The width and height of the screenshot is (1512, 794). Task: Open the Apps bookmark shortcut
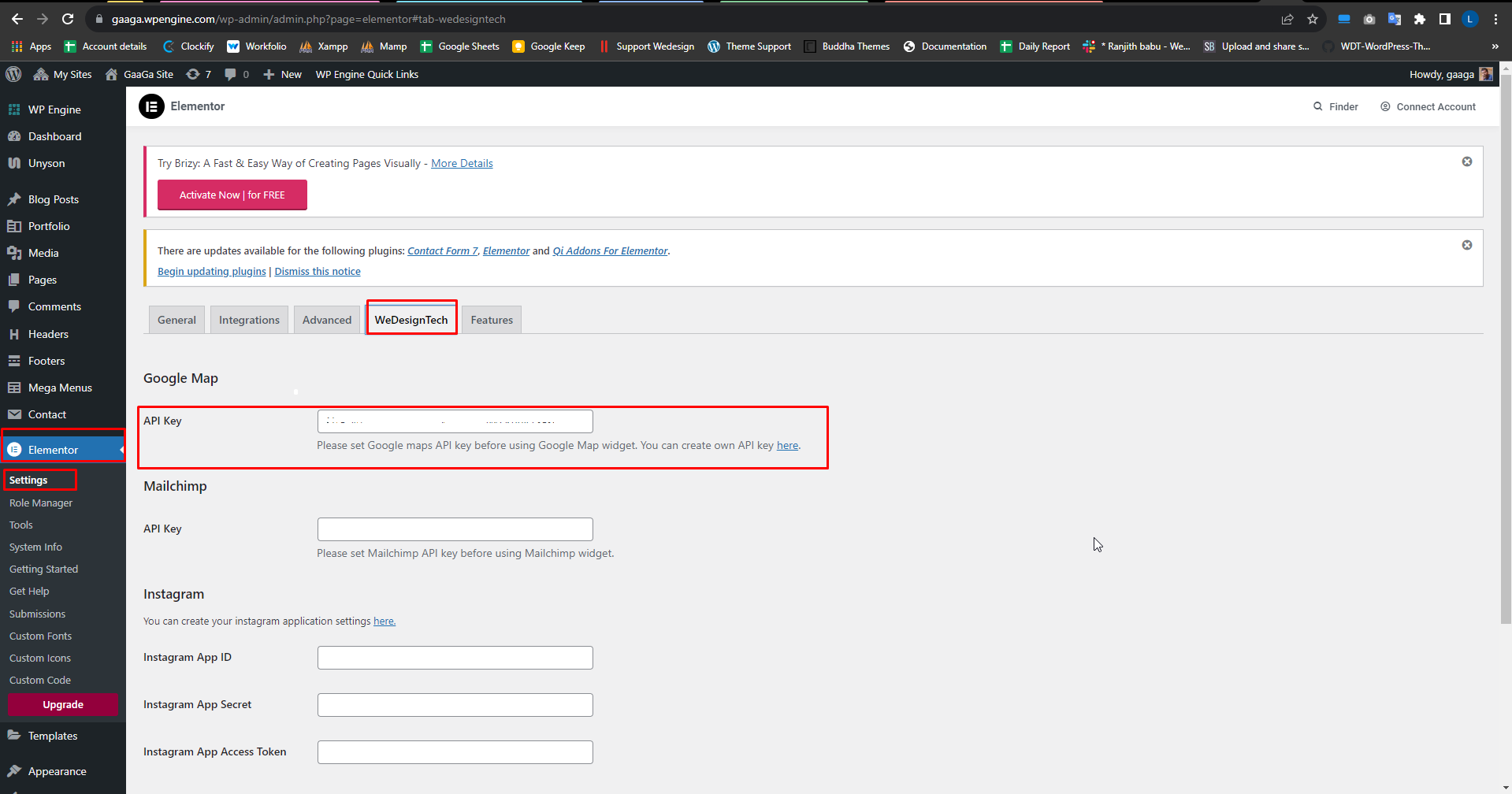point(32,46)
